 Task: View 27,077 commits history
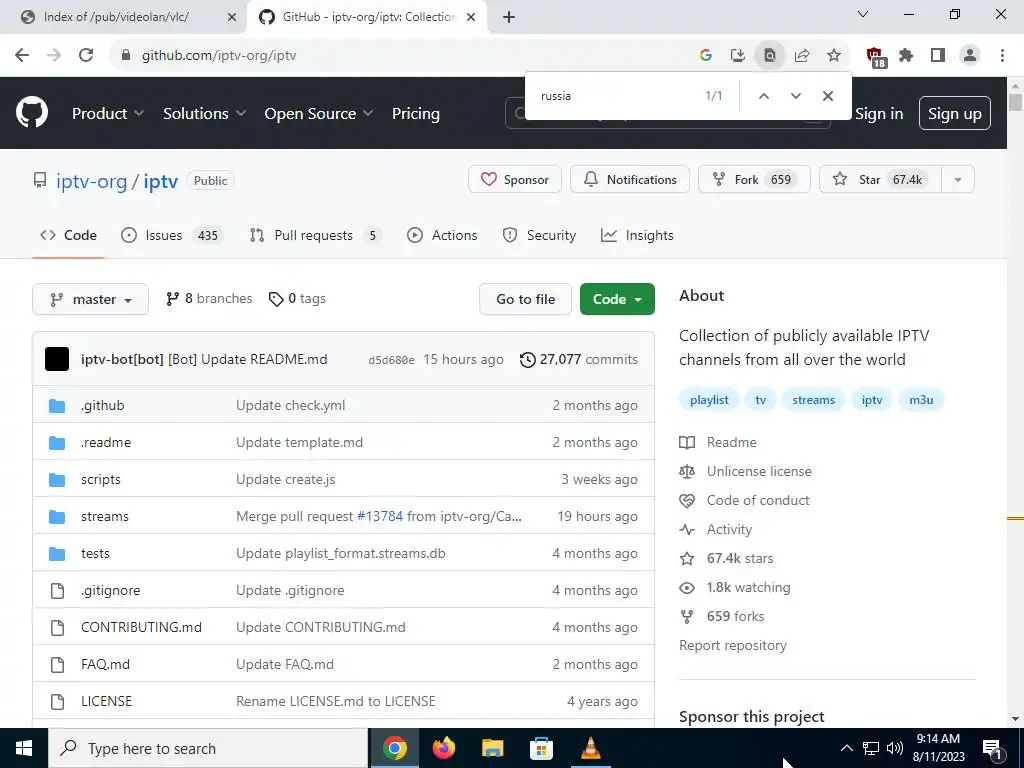(579, 359)
